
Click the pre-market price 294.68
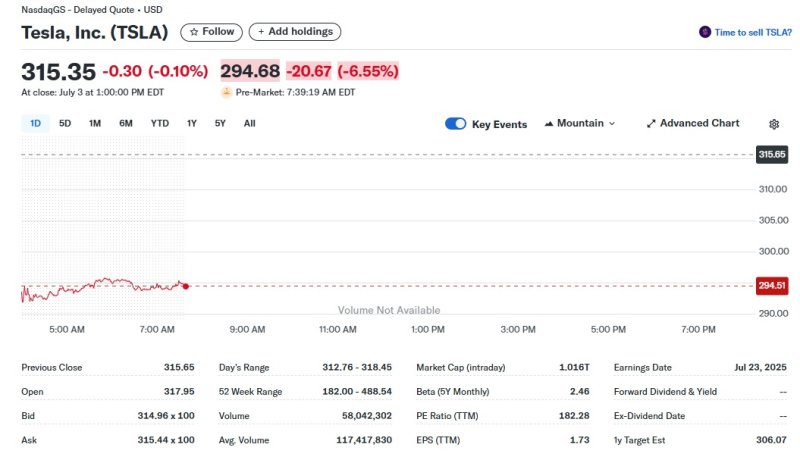[x=250, y=71]
